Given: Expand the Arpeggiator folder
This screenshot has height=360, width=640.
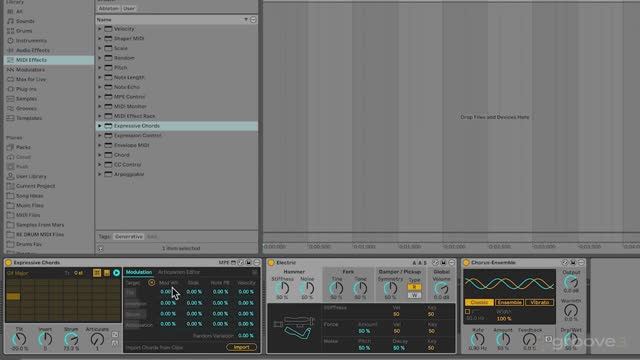Looking at the screenshot, I should (100, 174).
